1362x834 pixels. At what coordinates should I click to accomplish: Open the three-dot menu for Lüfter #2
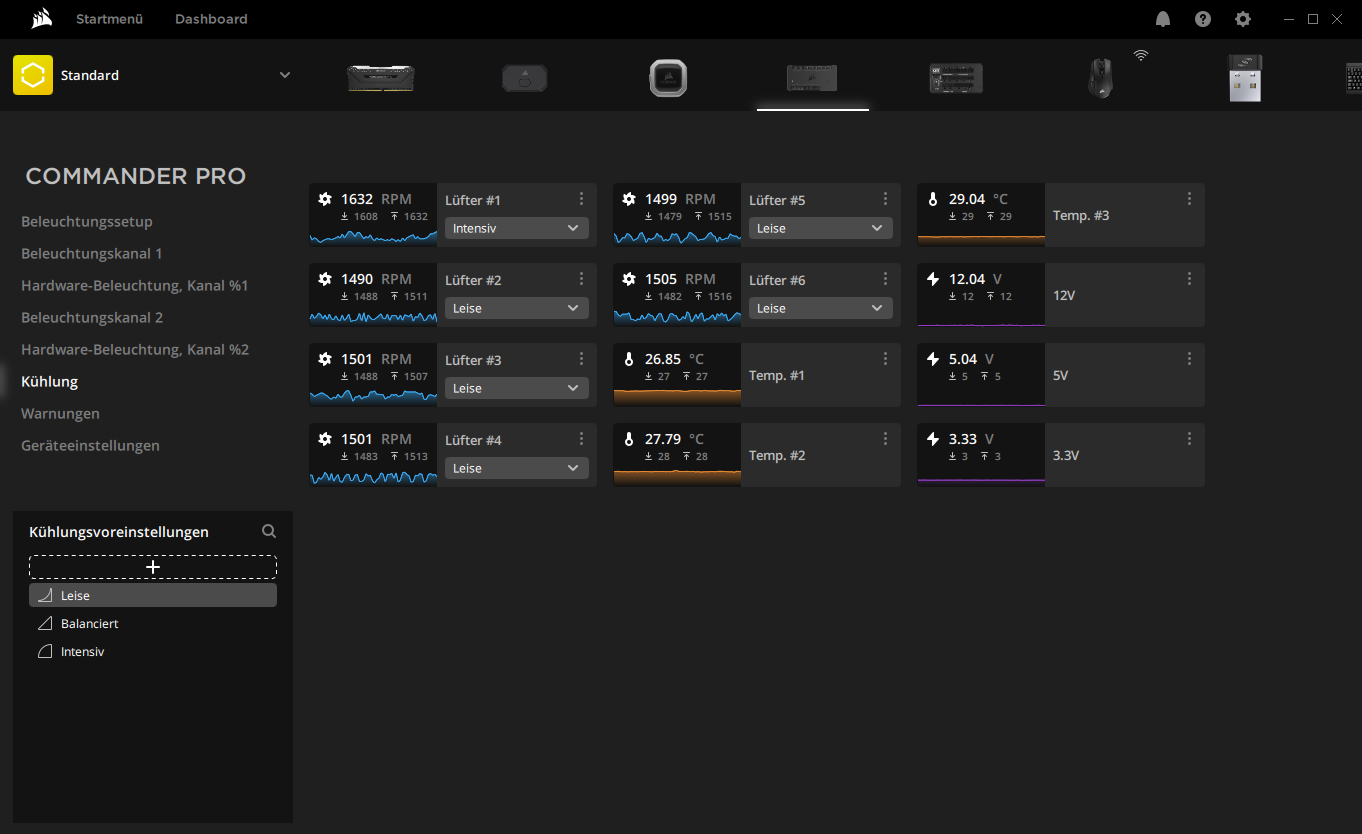(x=581, y=279)
